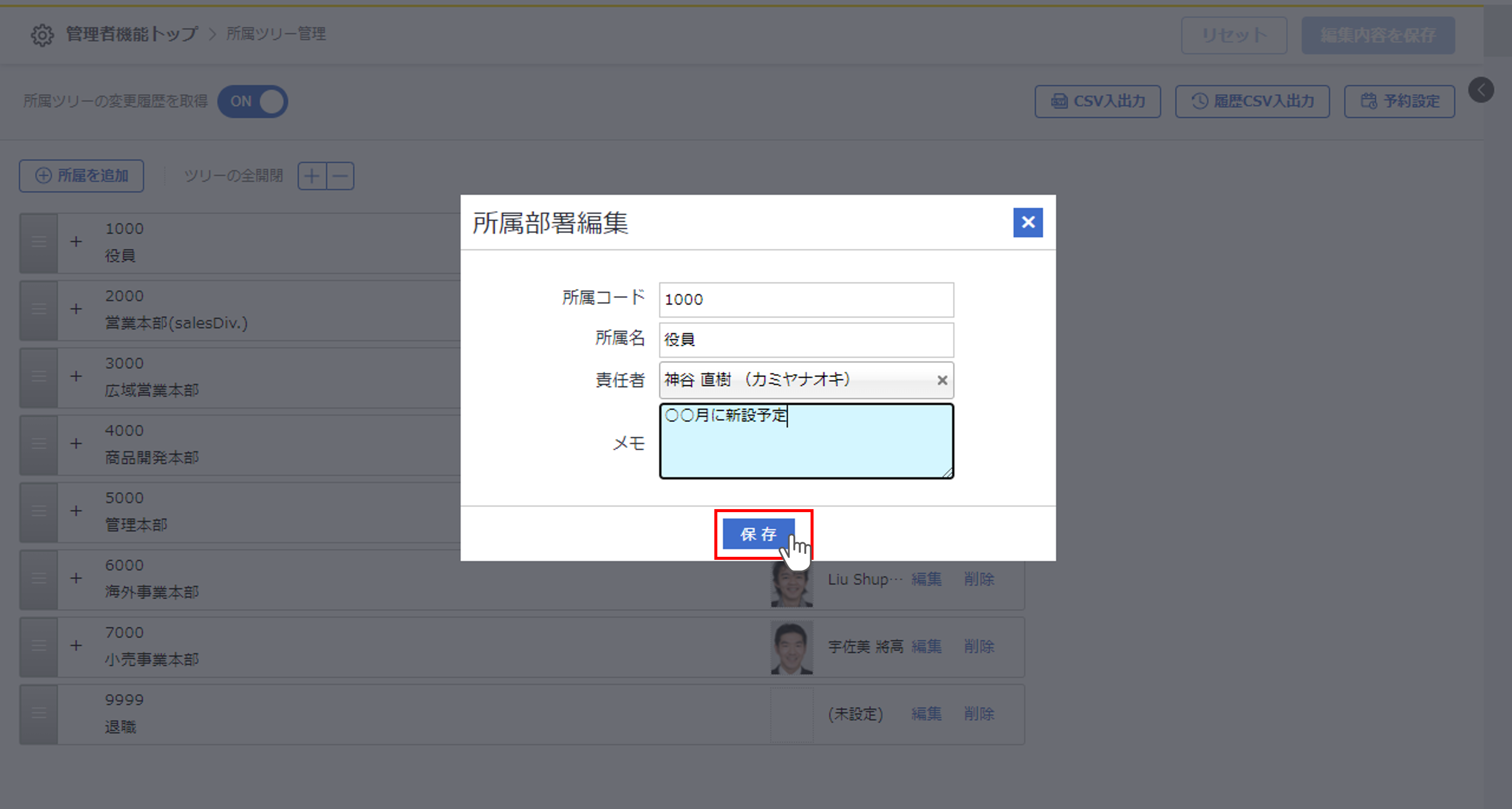Select the 小売事業本部 name text

pyautogui.click(x=152, y=659)
